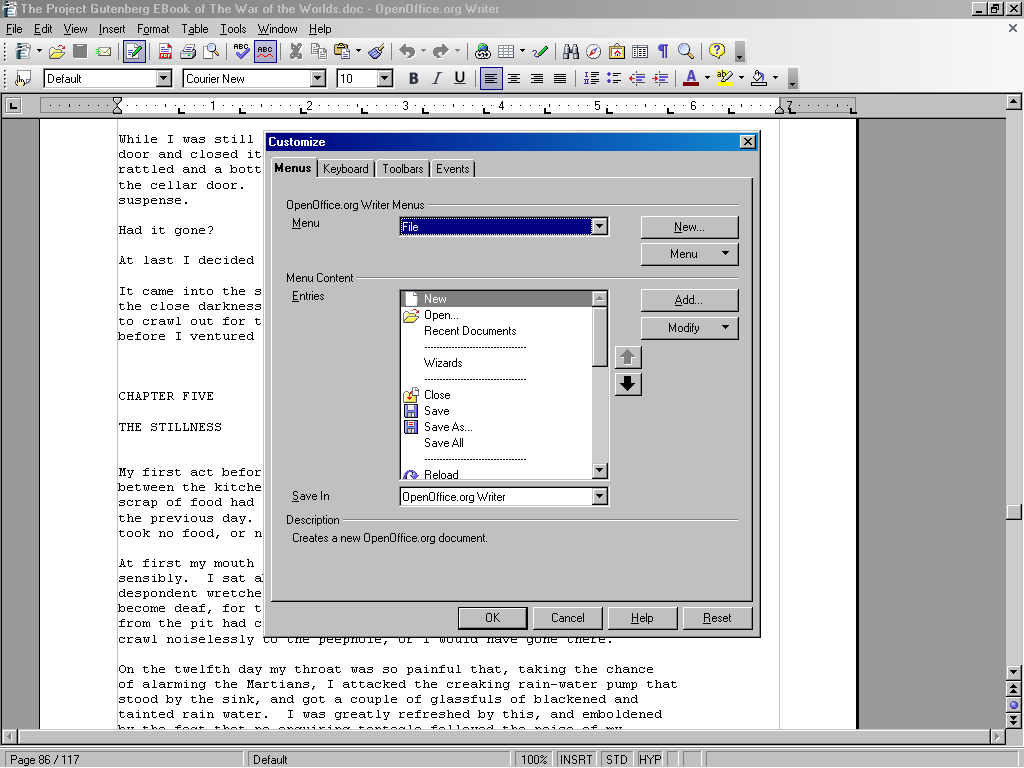Open the Toolbars tab in Customize
1024x768 pixels.
click(402, 169)
